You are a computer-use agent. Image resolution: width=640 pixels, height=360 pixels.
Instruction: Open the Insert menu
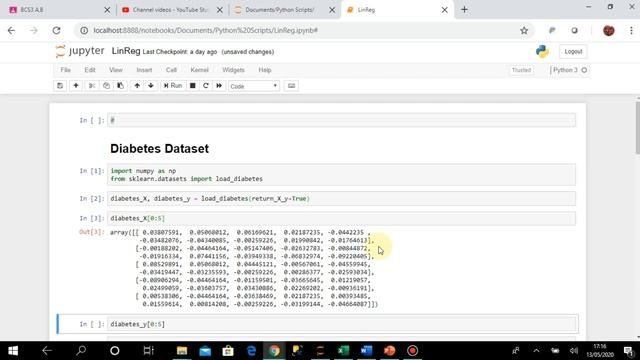pos(144,70)
